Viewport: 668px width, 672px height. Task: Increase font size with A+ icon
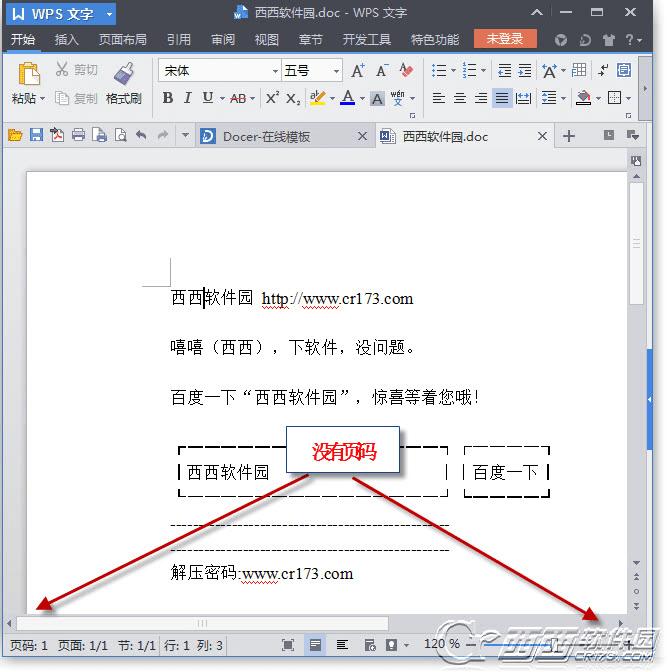coord(358,70)
